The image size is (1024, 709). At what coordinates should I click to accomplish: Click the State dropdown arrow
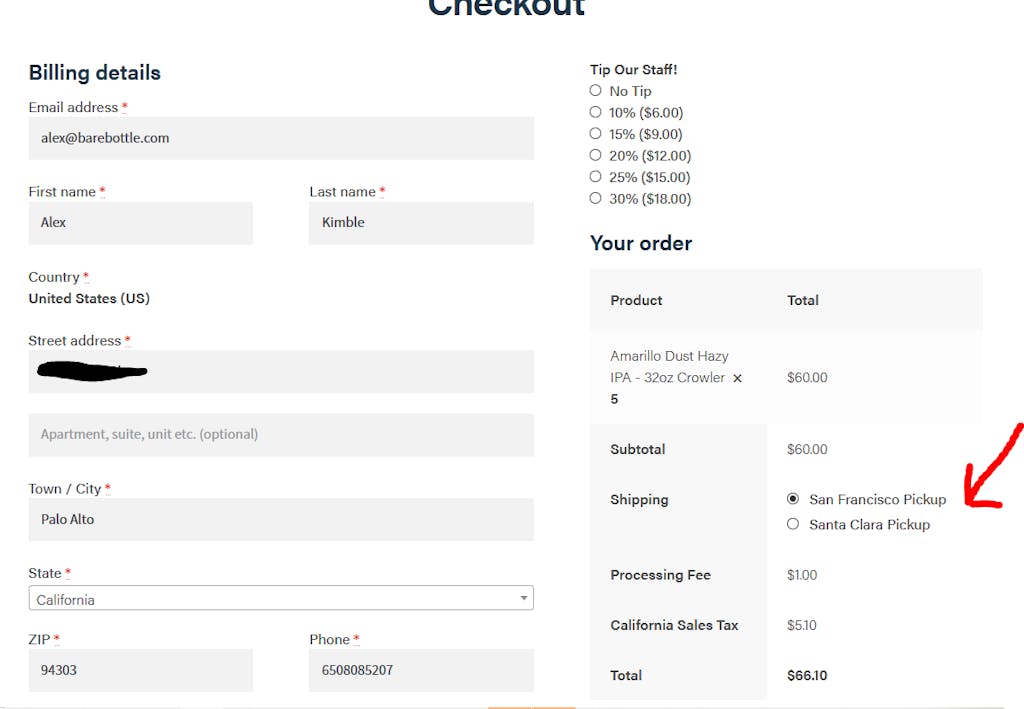click(523, 599)
